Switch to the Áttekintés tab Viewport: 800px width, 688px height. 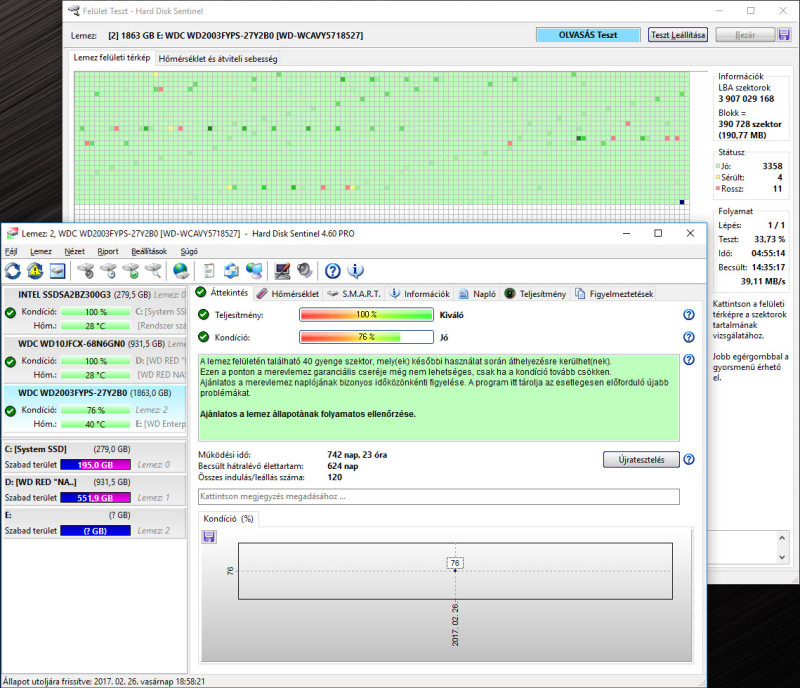(222, 292)
